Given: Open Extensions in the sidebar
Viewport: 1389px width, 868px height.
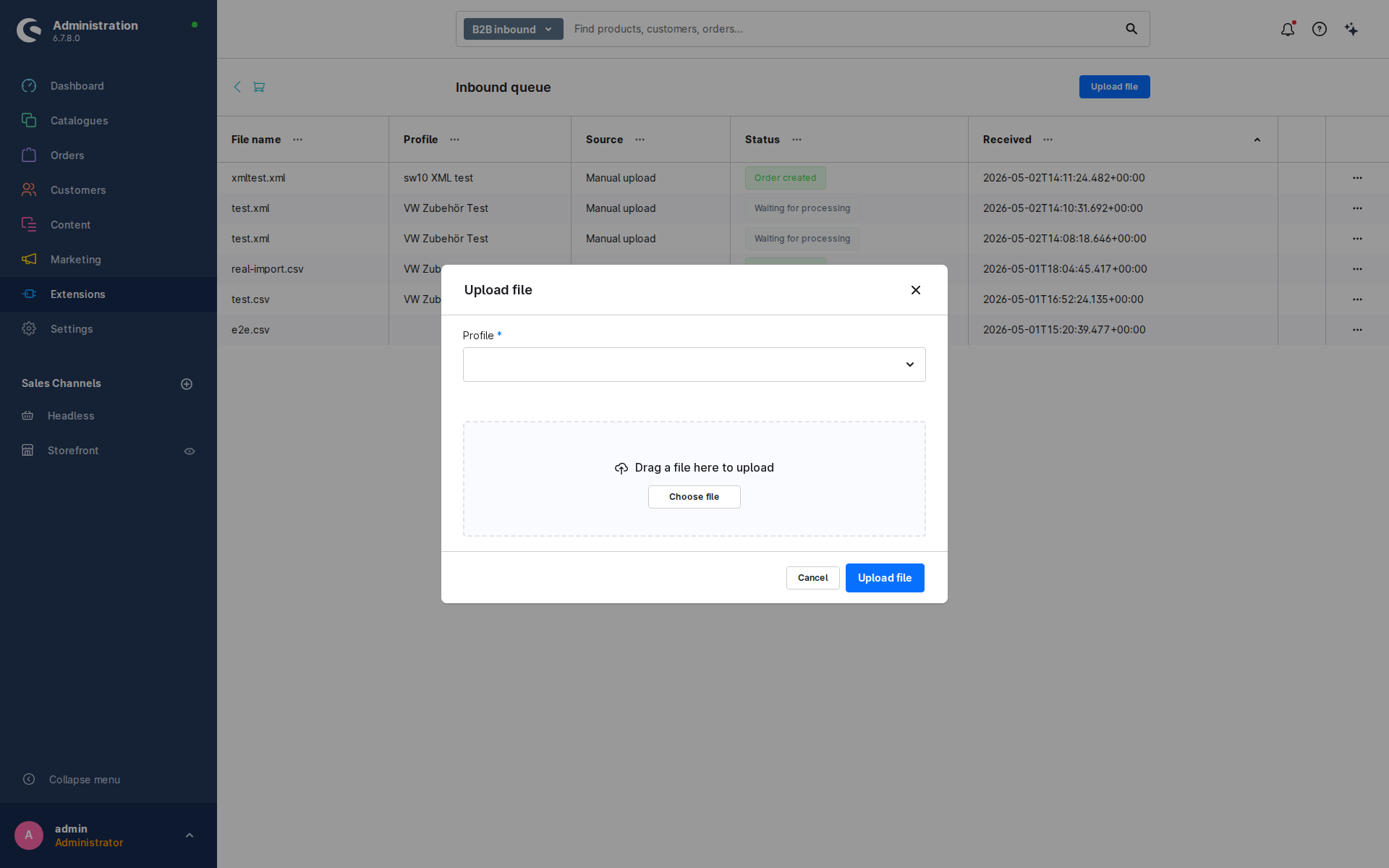Looking at the screenshot, I should [x=109, y=294].
